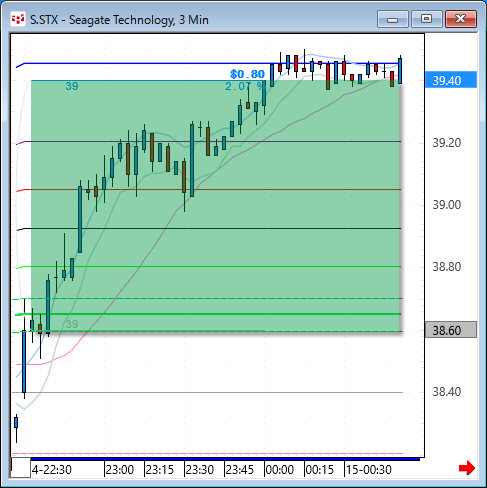This screenshot has width=487, height=488.
Task: Click the small box at time axis start
Action: coord(21,468)
